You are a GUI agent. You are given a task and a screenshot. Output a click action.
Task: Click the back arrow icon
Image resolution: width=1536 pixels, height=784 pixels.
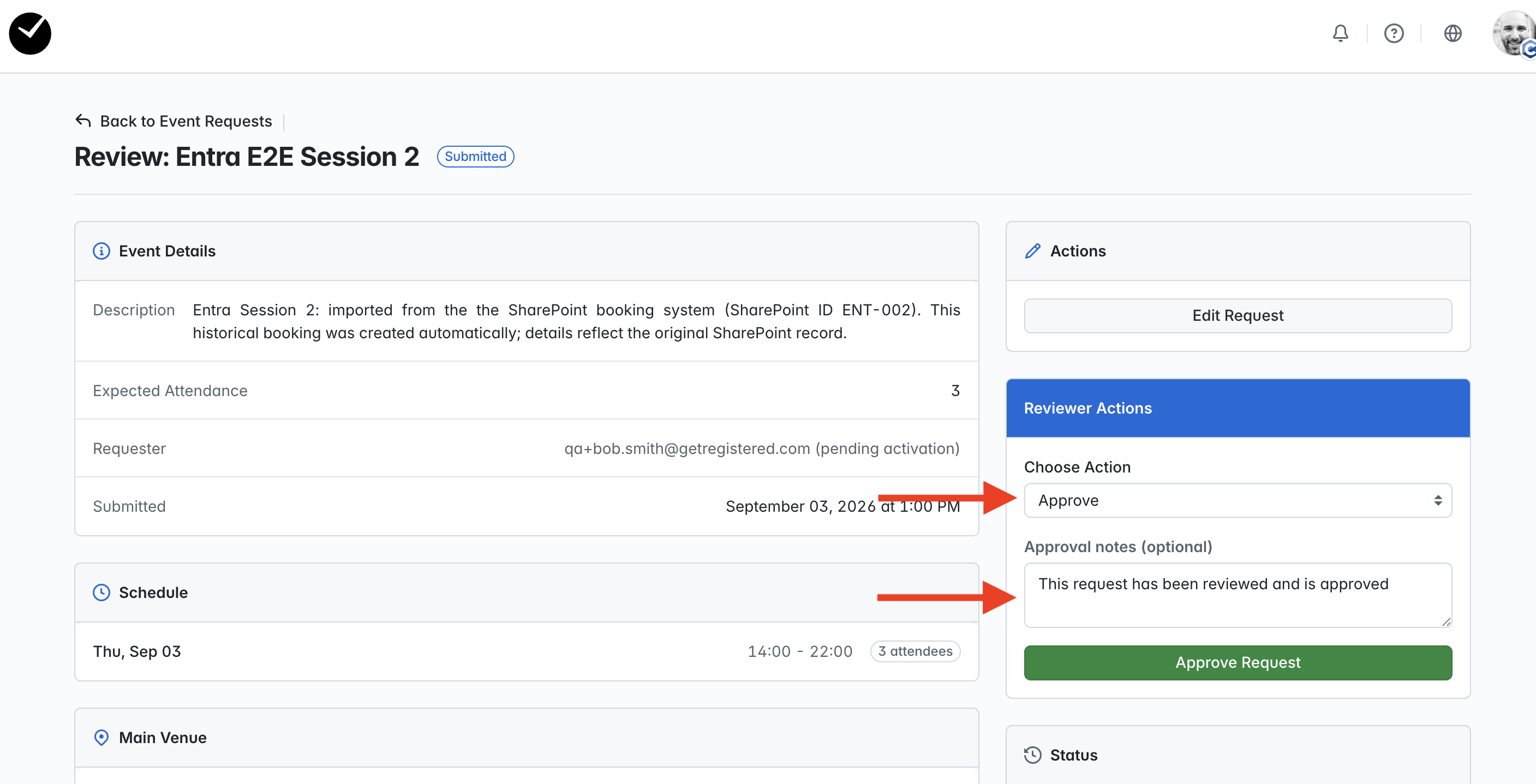coord(83,121)
